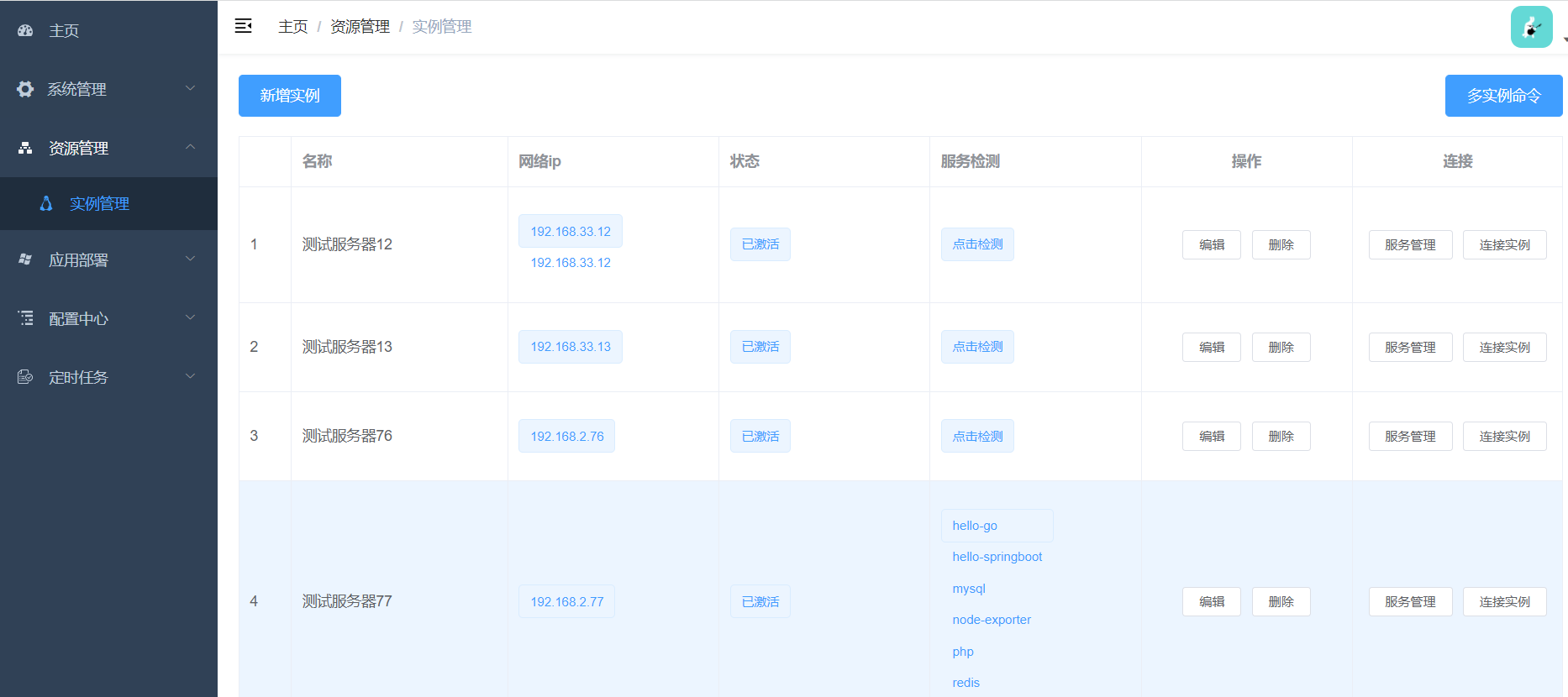This screenshot has height=697, width=1568.
Task: Open the 应用部署 menu
Action: (x=108, y=259)
